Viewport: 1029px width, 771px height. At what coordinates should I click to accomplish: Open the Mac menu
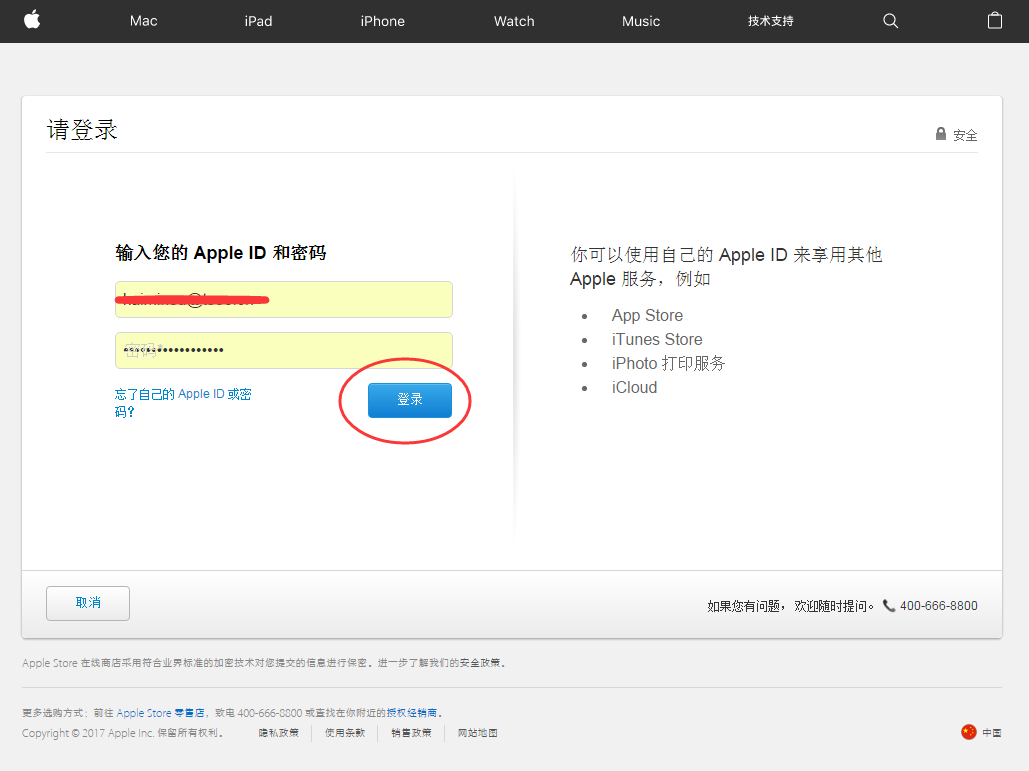click(x=143, y=21)
